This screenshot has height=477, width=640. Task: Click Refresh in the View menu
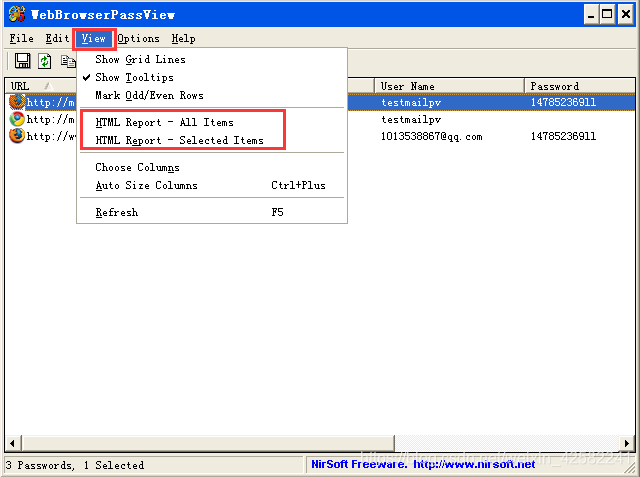pyautogui.click(x=212, y=212)
